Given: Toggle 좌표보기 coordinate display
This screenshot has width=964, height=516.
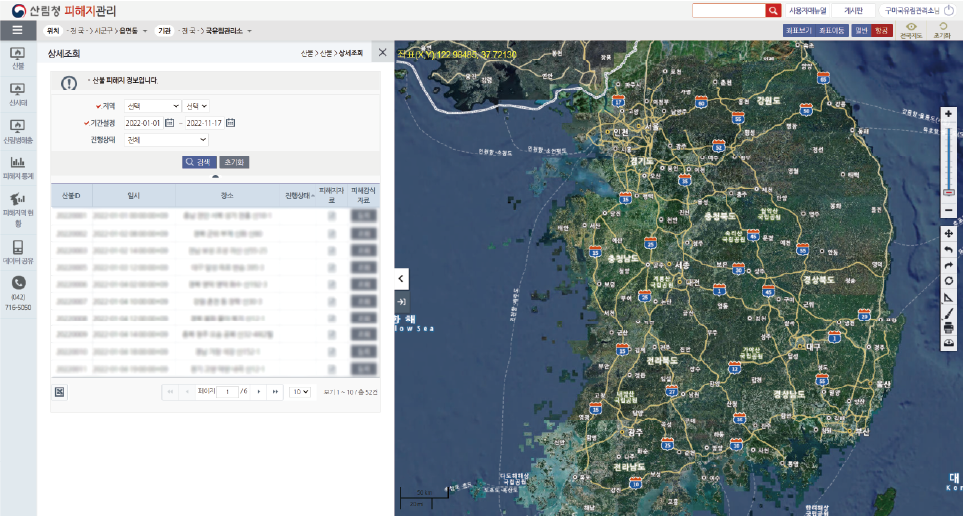Looking at the screenshot, I should pos(799,30).
